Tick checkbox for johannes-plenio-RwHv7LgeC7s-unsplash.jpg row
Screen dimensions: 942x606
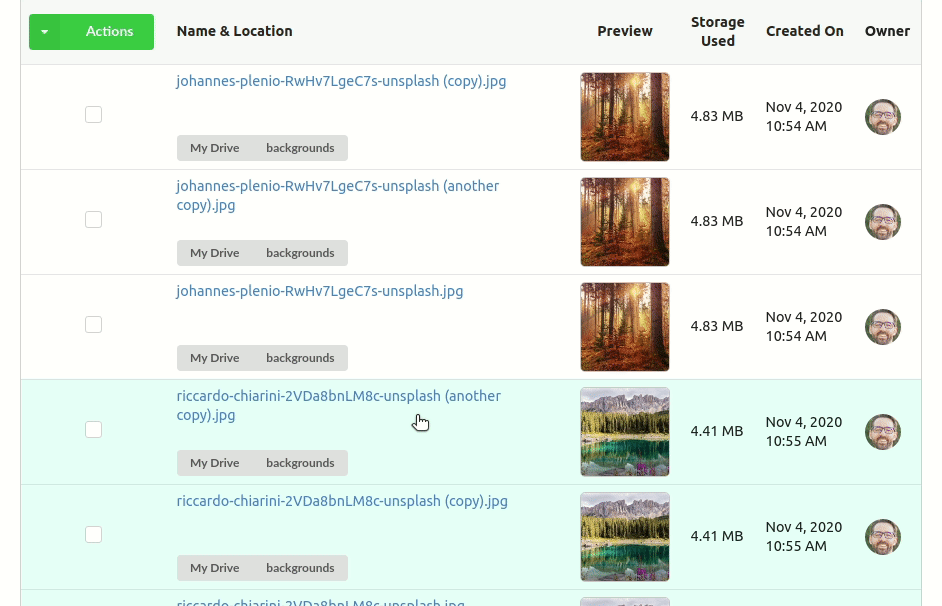coord(93,325)
